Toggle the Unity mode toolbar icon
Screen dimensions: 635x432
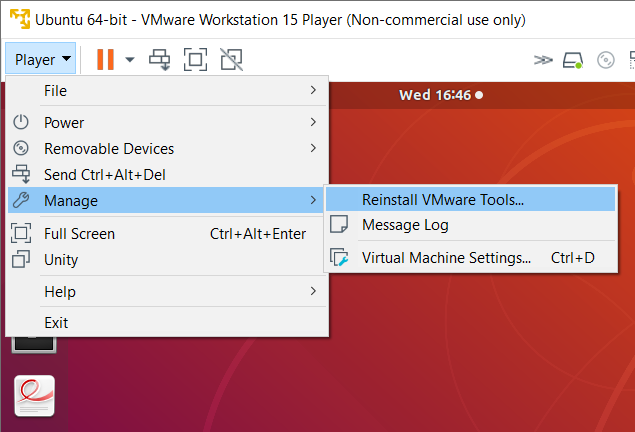[231, 60]
